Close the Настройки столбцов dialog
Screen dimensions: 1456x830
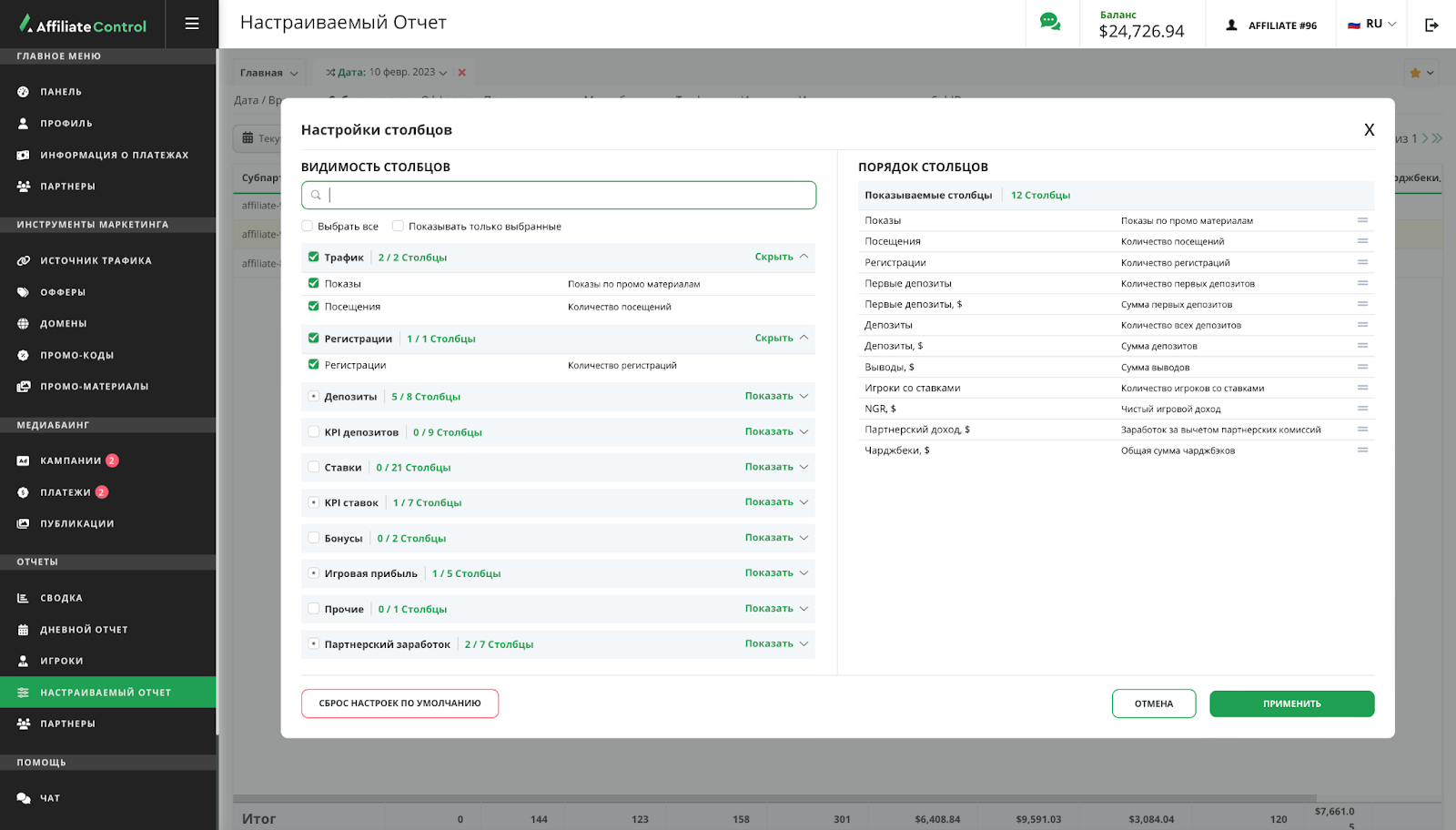point(1369,130)
